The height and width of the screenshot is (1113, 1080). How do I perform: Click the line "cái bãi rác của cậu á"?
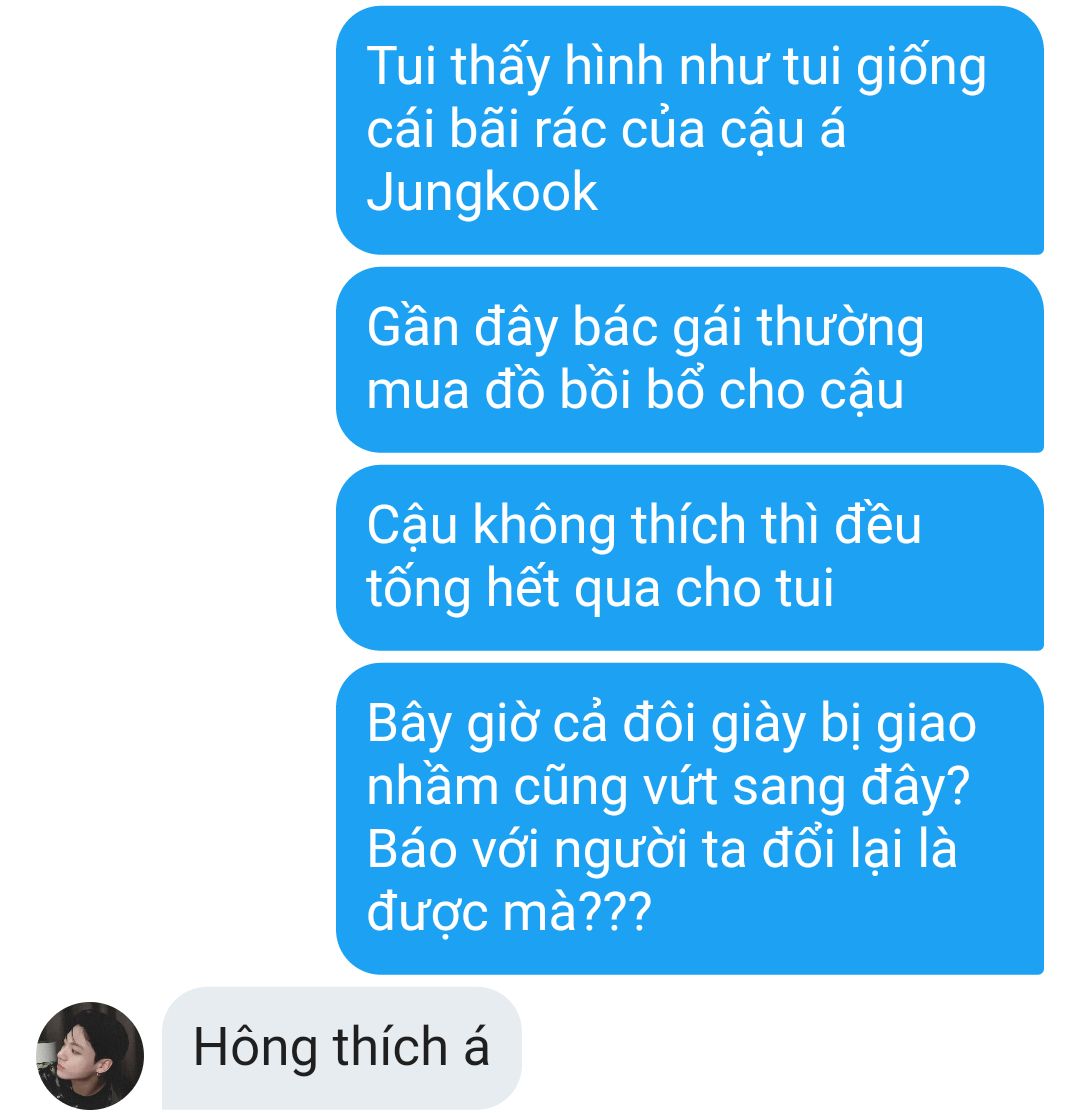607,129
